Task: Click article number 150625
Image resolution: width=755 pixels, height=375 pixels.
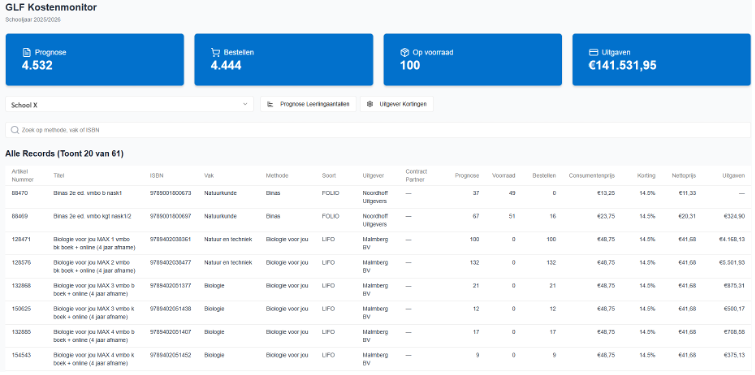Action: point(21,309)
